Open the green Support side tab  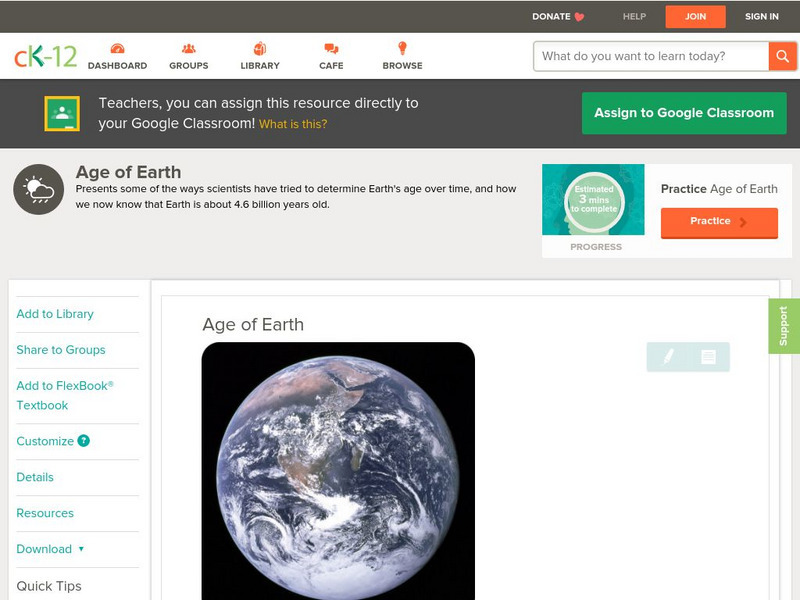[784, 326]
